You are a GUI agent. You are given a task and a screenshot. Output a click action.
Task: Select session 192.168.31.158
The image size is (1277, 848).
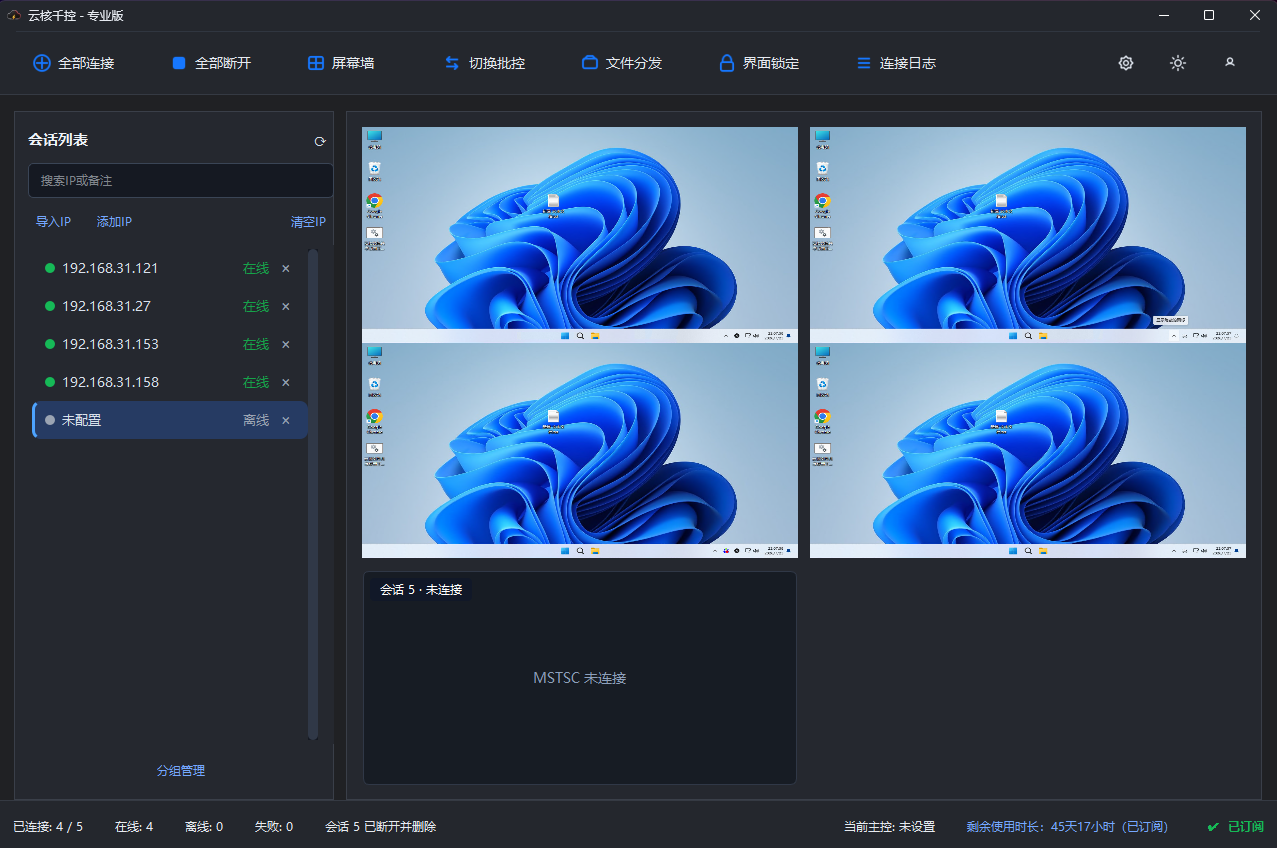170,382
